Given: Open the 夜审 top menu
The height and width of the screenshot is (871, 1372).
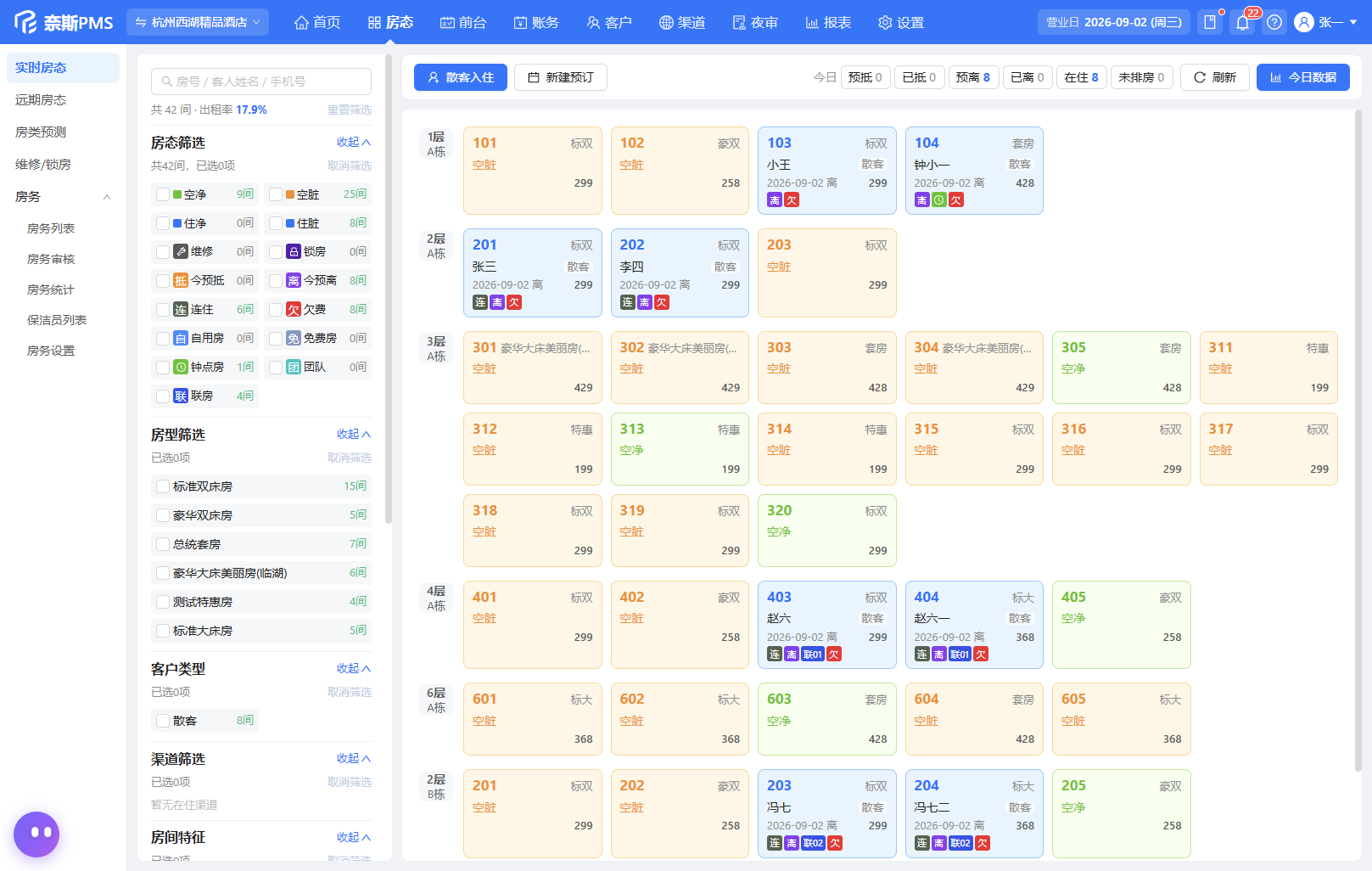Looking at the screenshot, I should pos(755,22).
